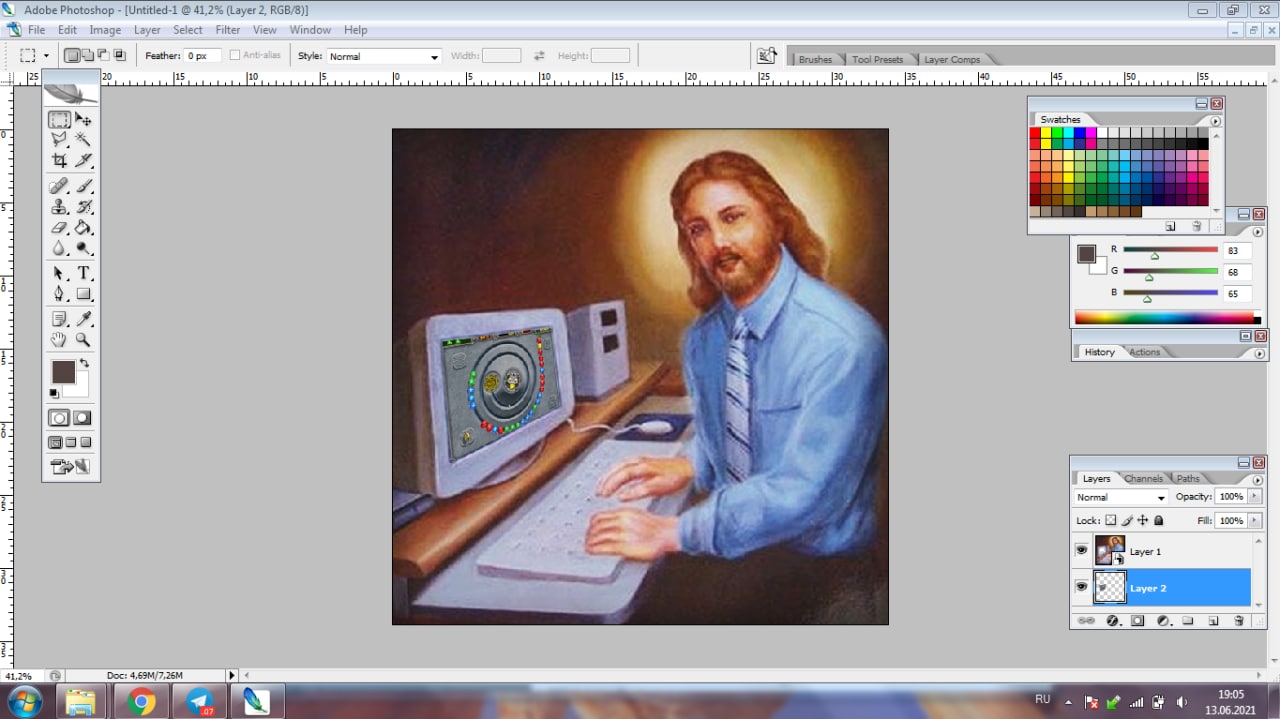This screenshot has width=1280, height=719.
Task: Select the Rectangular Marquee tool
Action: [59, 119]
